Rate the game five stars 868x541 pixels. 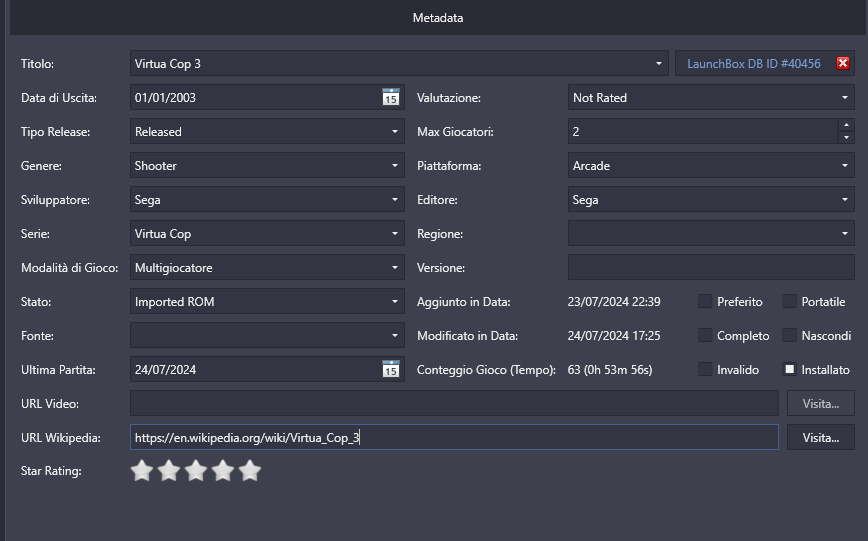pyautogui.click(x=250, y=471)
